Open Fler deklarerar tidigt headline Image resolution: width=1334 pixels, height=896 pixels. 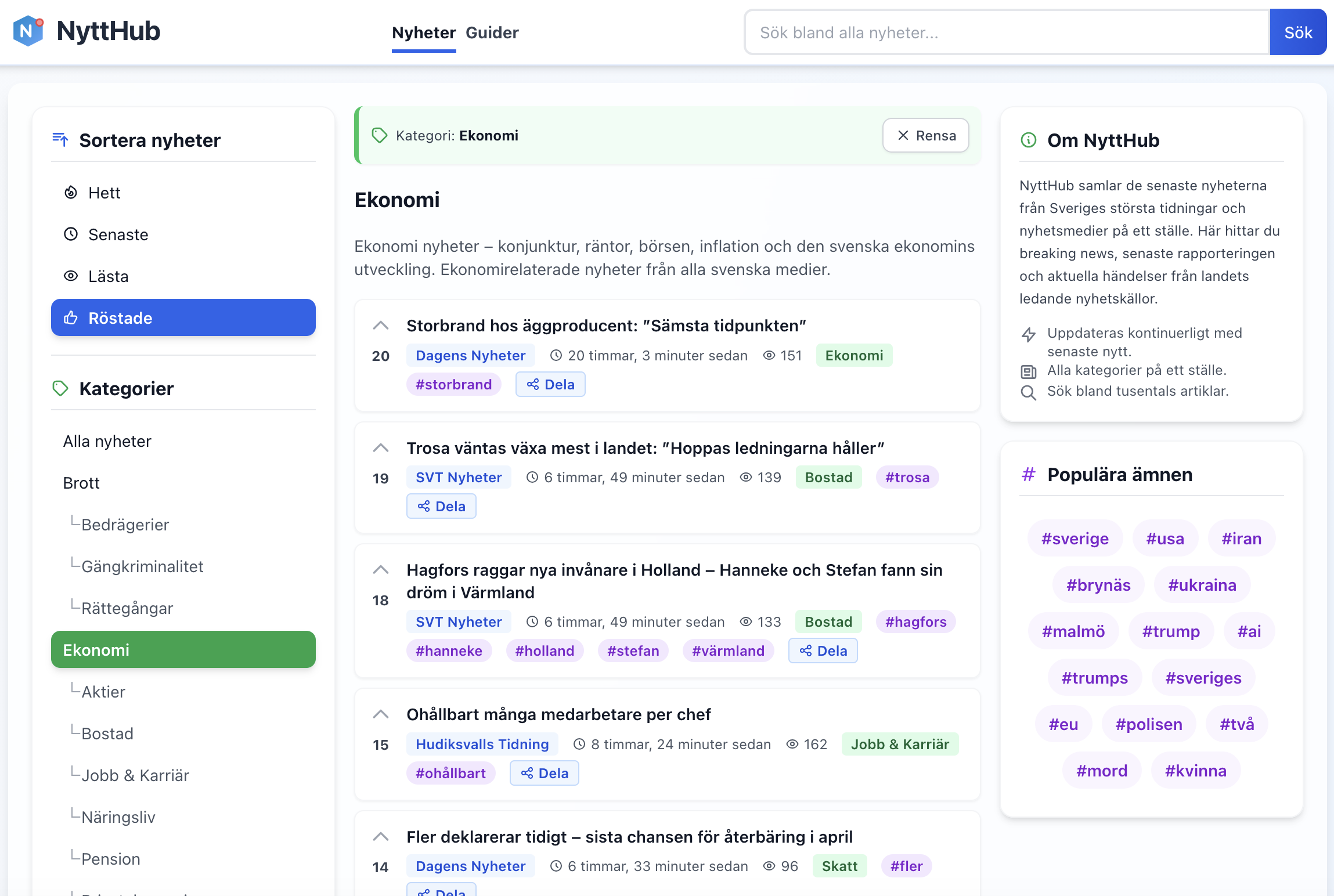point(629,837)
